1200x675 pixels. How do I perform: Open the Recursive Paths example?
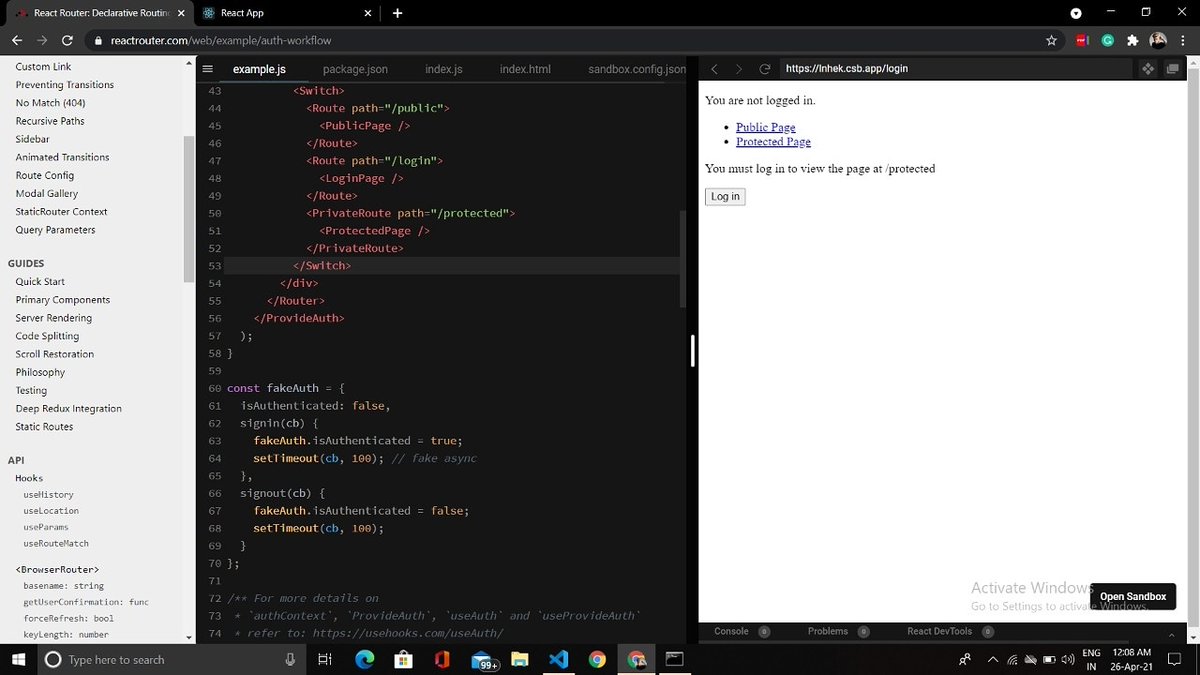tap(50, 121)
